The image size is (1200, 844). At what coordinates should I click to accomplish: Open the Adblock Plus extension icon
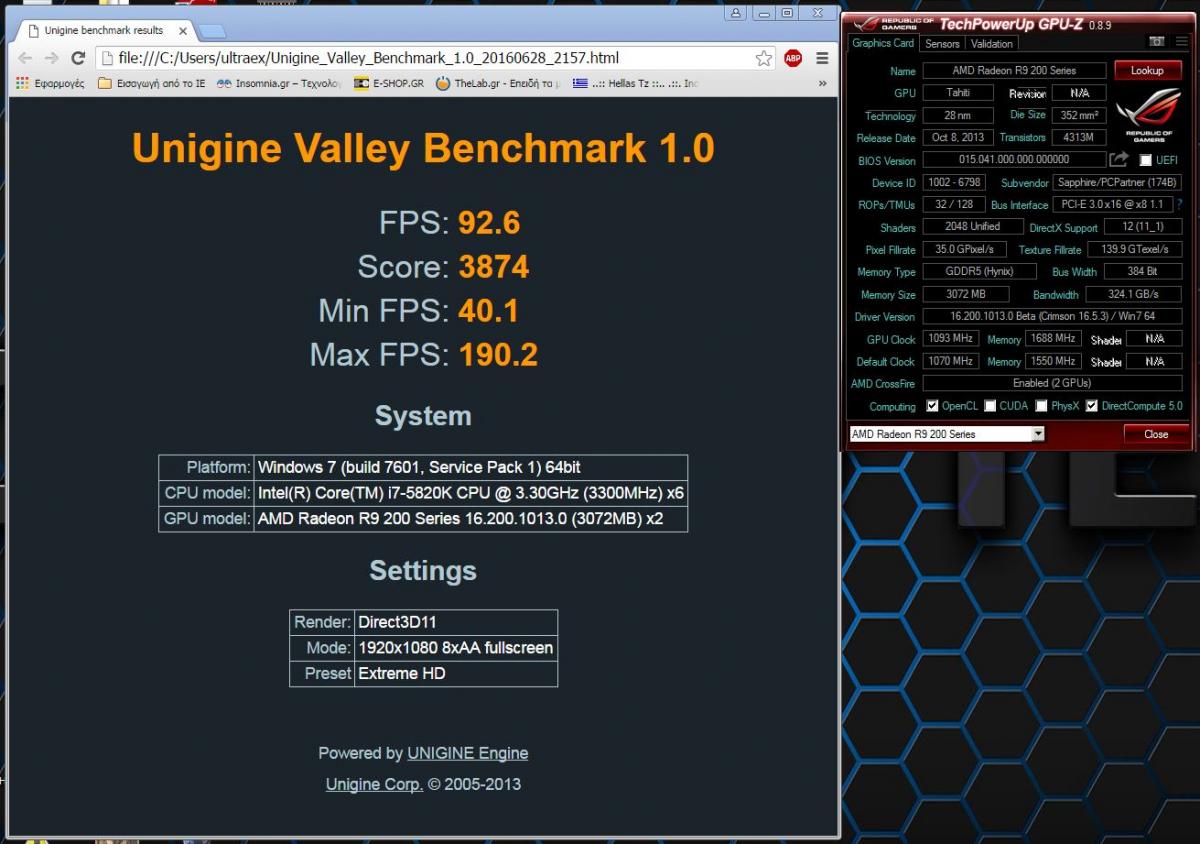tap(793, 58)
